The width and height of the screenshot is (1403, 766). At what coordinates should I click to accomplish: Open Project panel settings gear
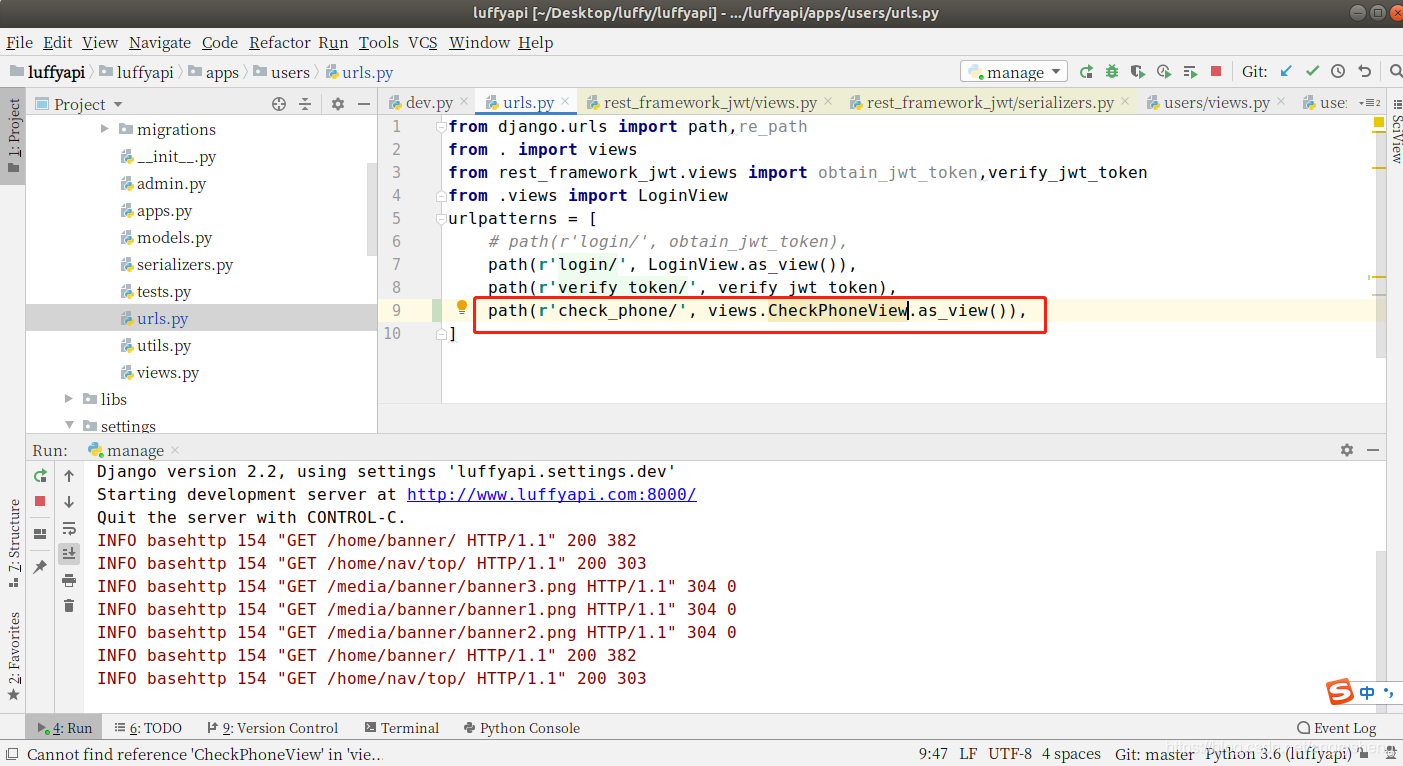(x=338, y=104)
